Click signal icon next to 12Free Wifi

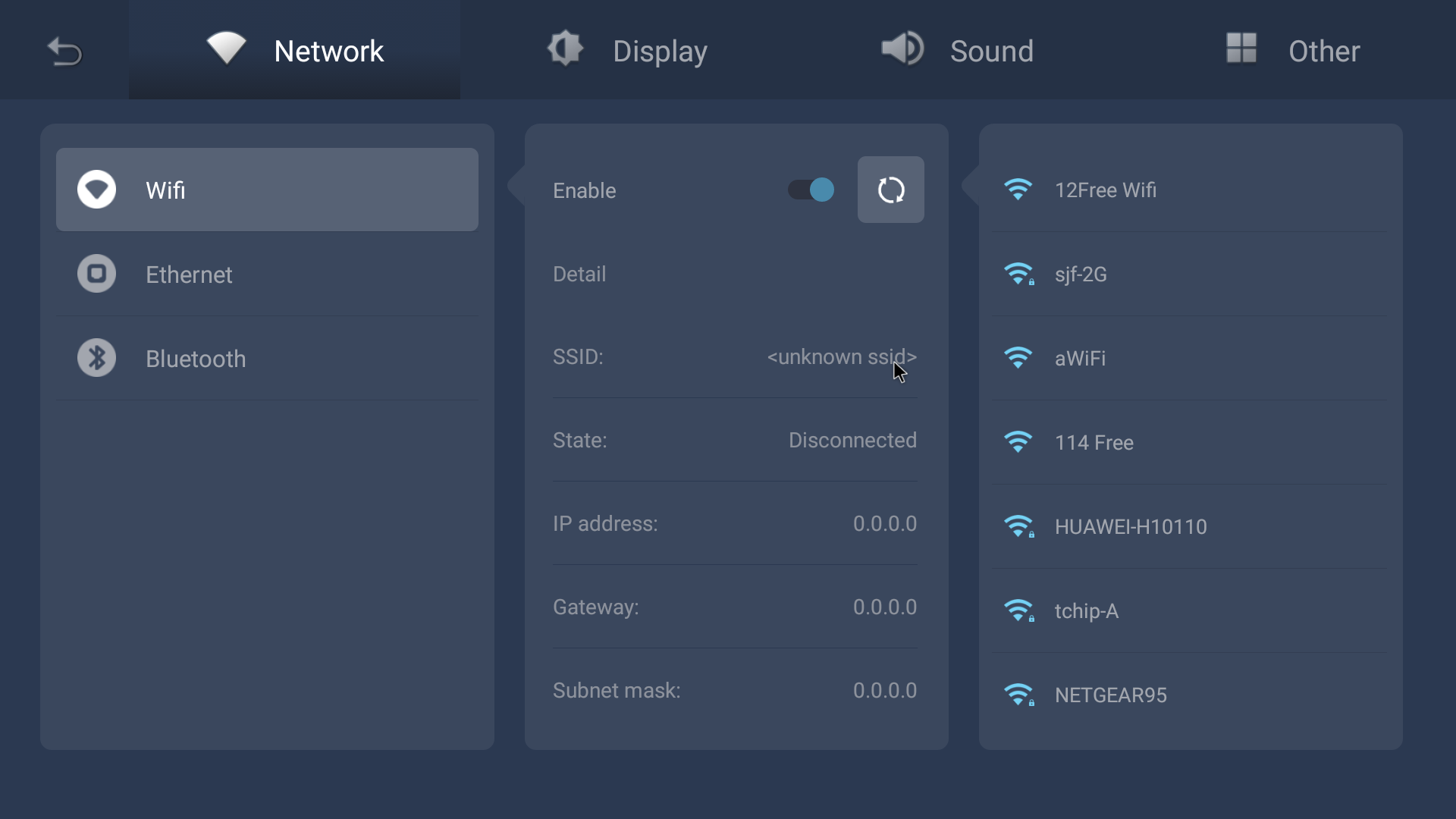click(1018, 190)
